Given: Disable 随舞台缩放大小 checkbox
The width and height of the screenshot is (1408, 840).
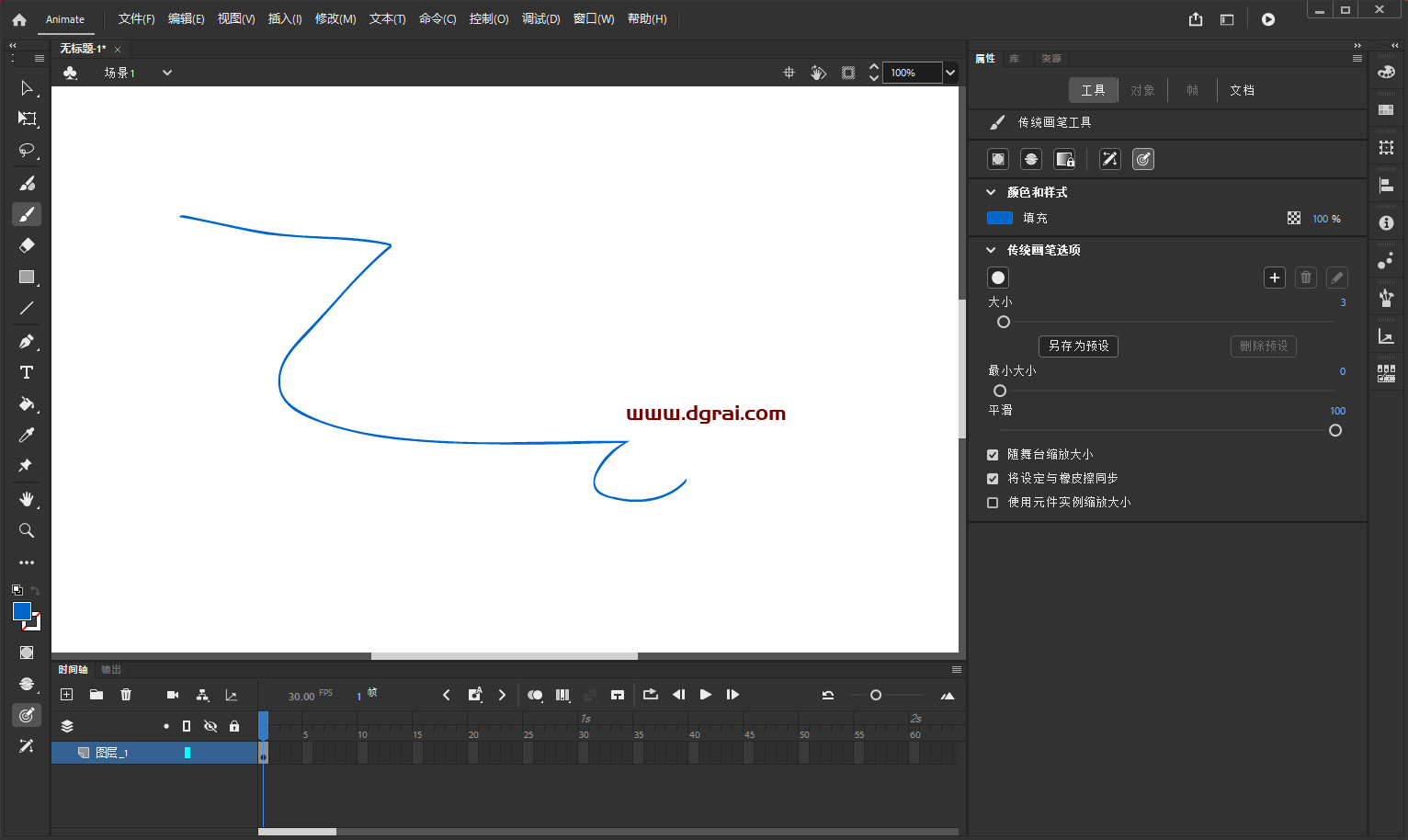Looking at the screenshot, I should click(x=992, y=453).
